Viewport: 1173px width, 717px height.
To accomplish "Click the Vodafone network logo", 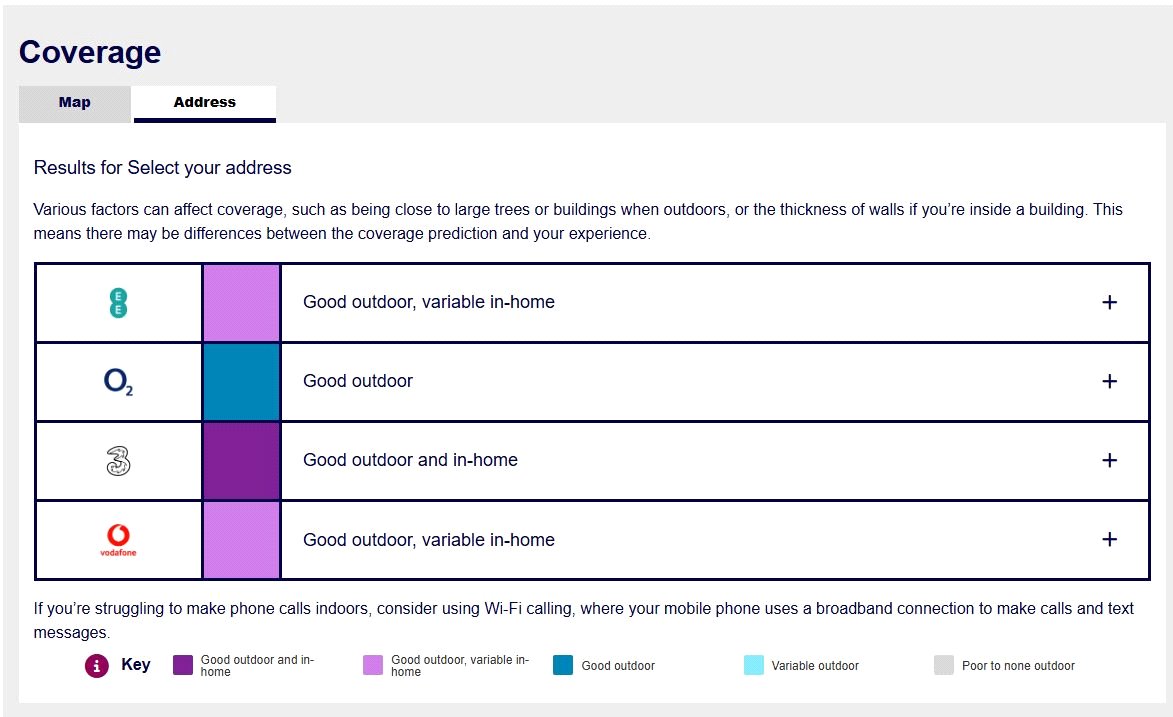I will coord(118,540).
